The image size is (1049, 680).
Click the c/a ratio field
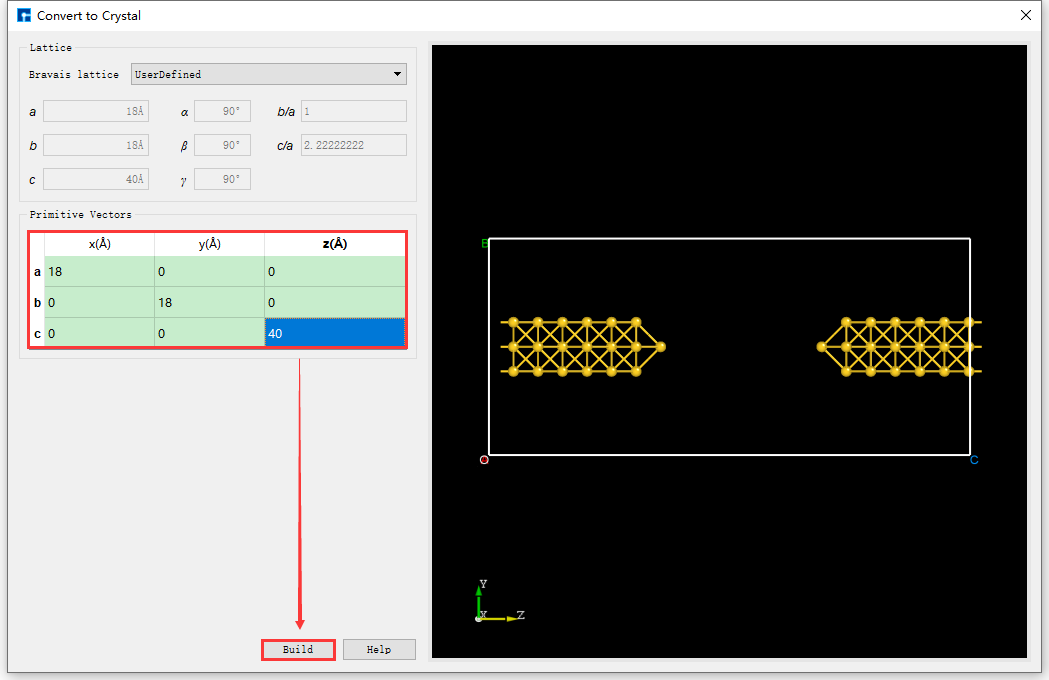[x=353, y=146]
